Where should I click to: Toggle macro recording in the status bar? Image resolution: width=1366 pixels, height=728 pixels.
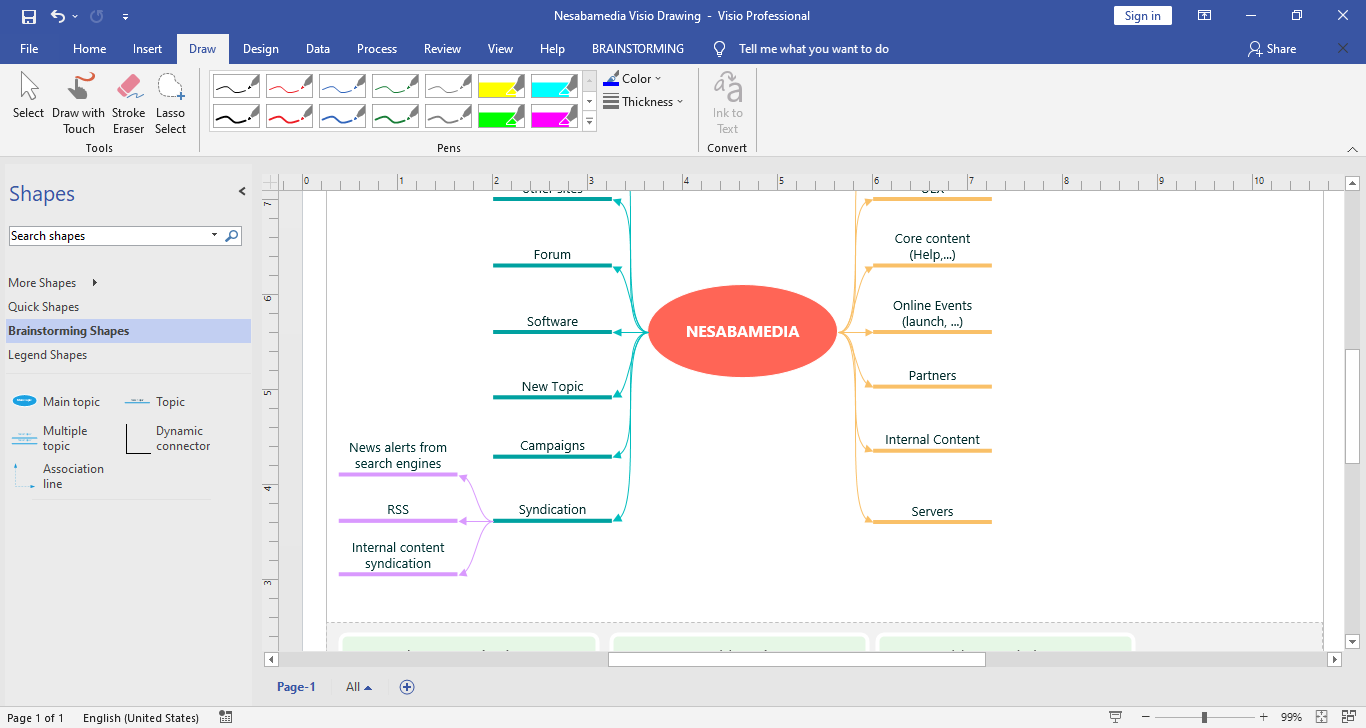[x=226, y=717]
